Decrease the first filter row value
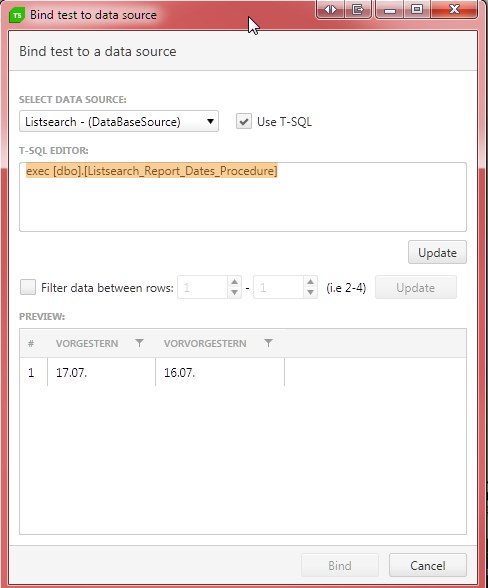Screen dimensions: 488x588 [x=234, y=292]
